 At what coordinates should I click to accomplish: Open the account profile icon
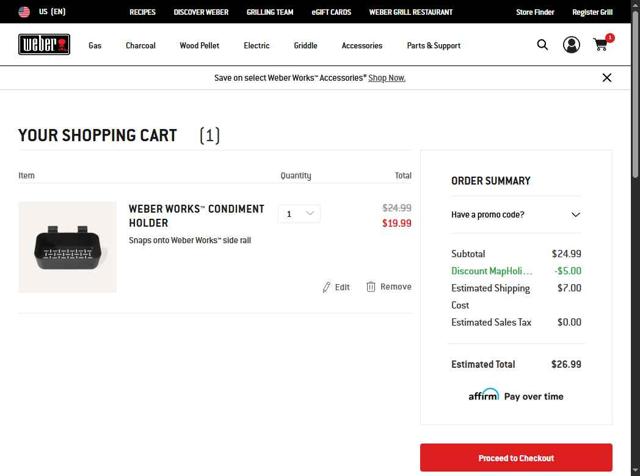tap(571, 45)
